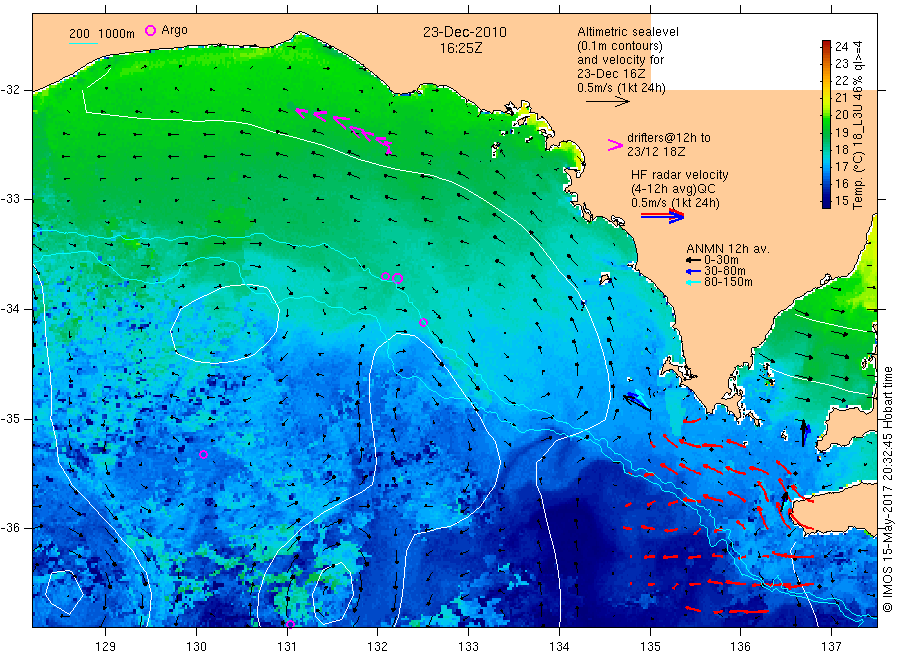
Task: Click the colorbar value 20
Action: tap(841, 115)
